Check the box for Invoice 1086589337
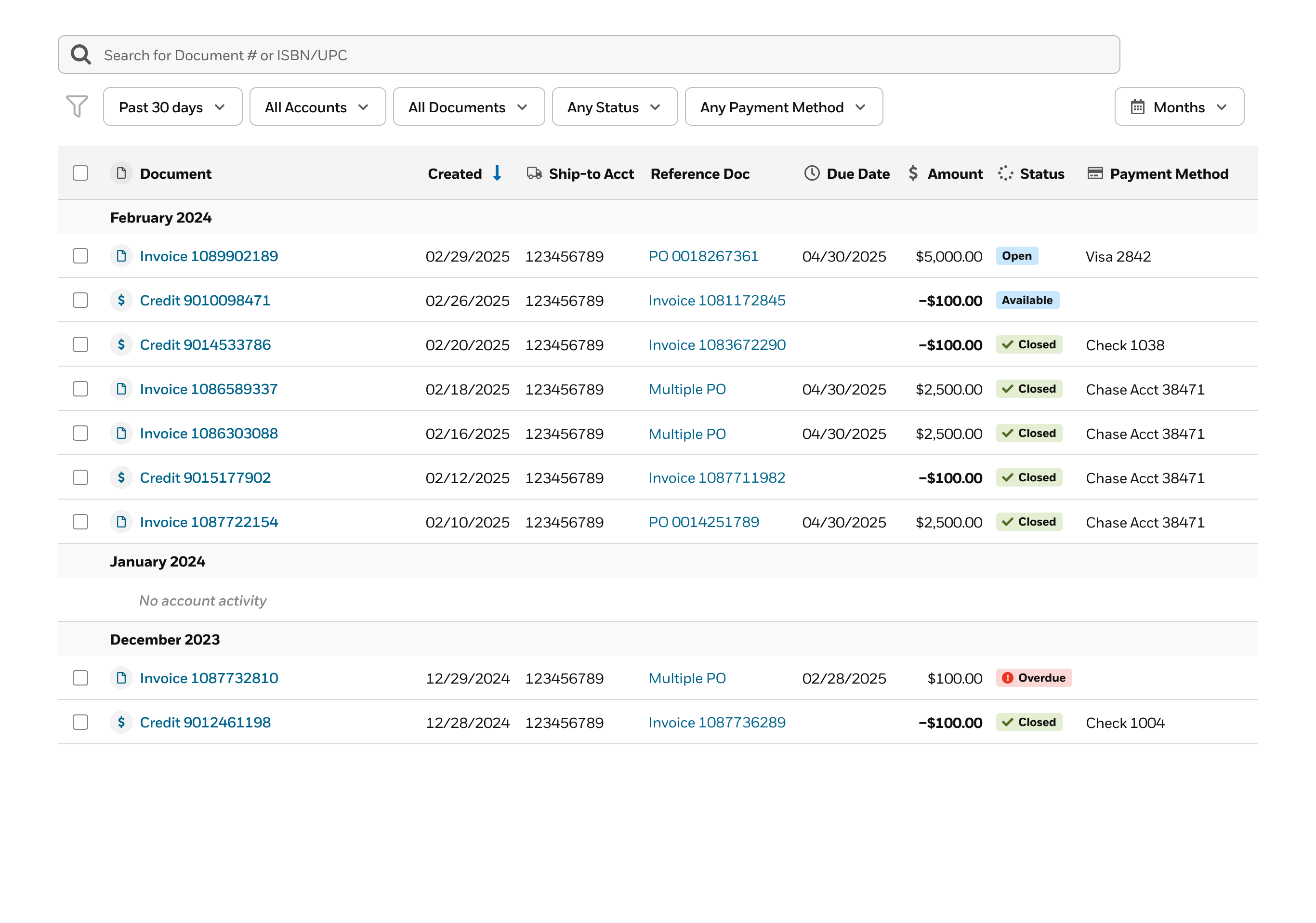This screenshot has width=1316, height=923. pos(80,389)
